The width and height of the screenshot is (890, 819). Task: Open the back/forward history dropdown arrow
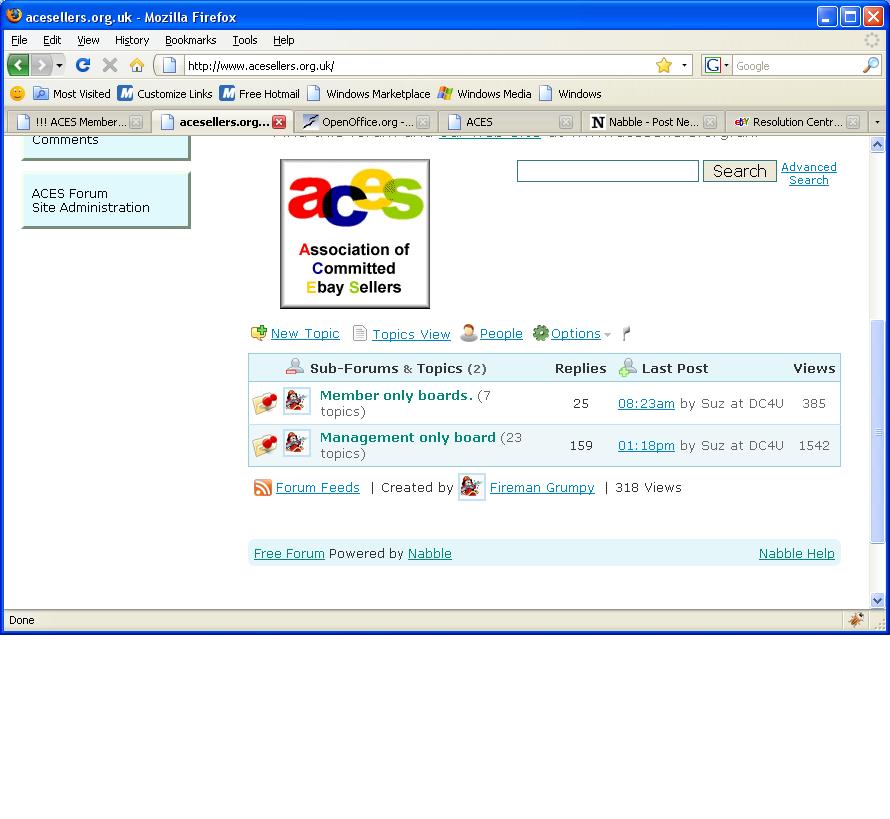[x=59, y=65]
